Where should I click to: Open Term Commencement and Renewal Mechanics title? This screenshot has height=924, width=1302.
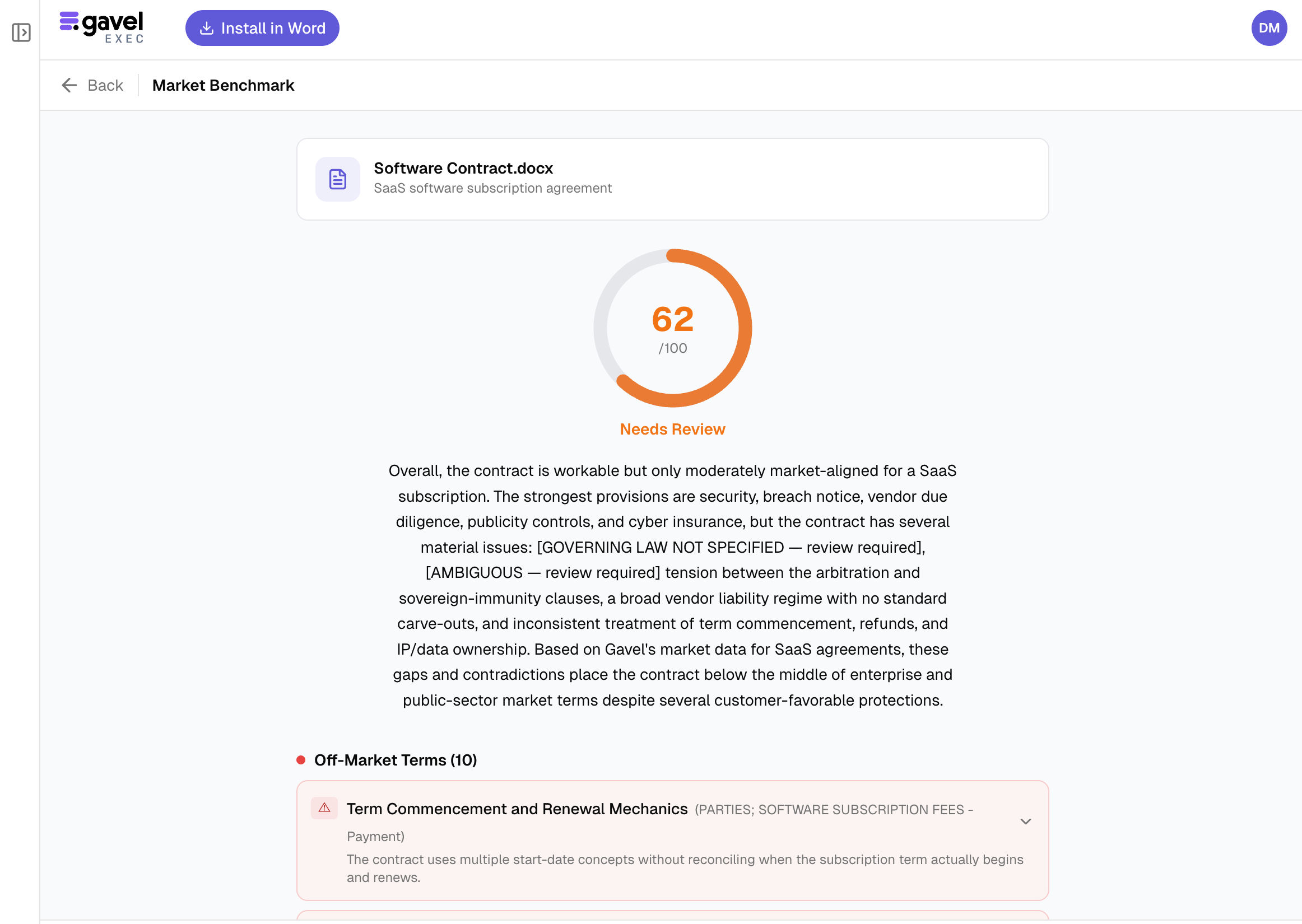tap(517, 809)
